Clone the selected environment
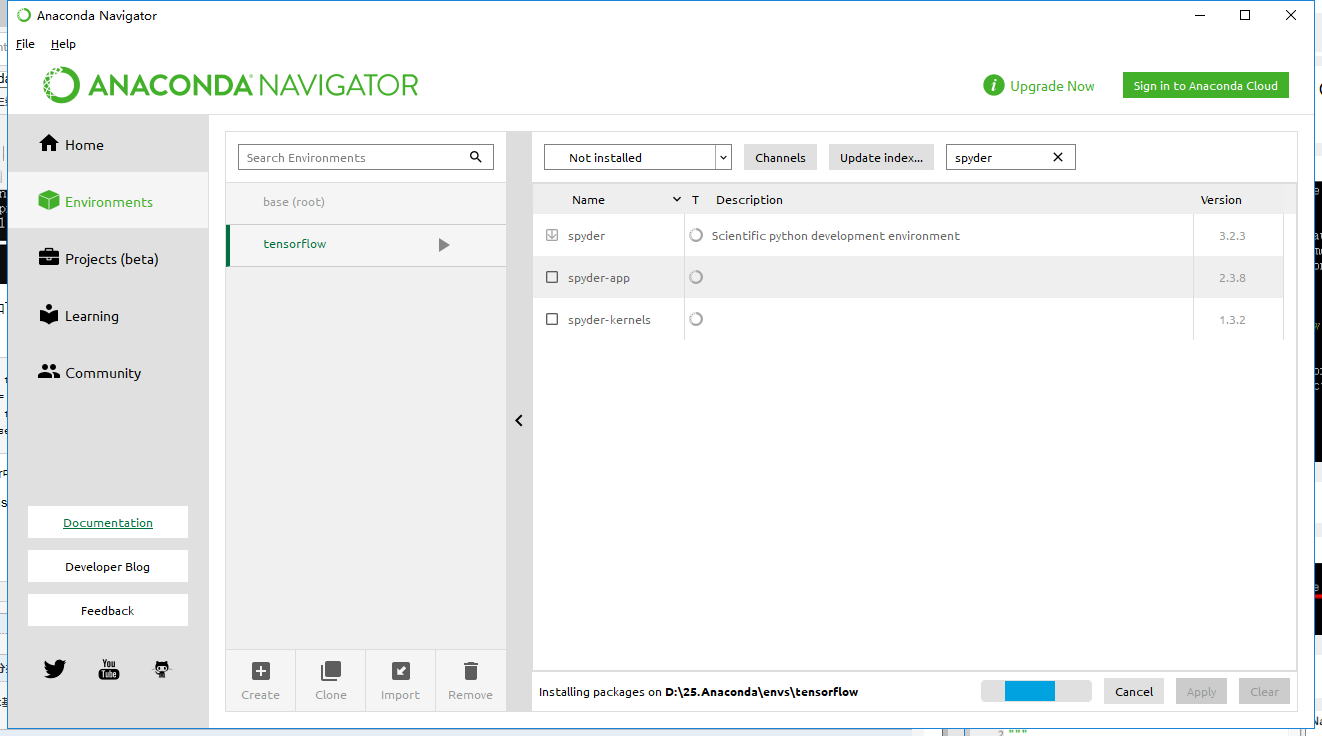 tap(331, 680)
